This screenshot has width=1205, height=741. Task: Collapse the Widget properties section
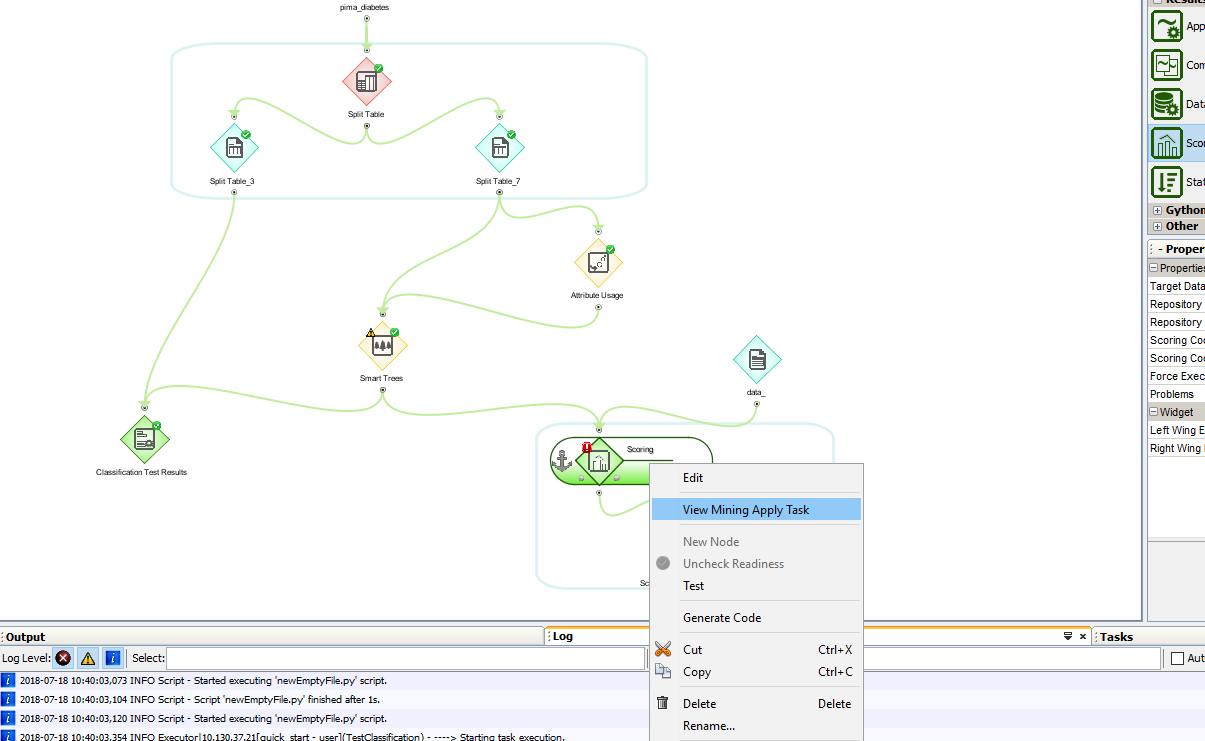1153,412
